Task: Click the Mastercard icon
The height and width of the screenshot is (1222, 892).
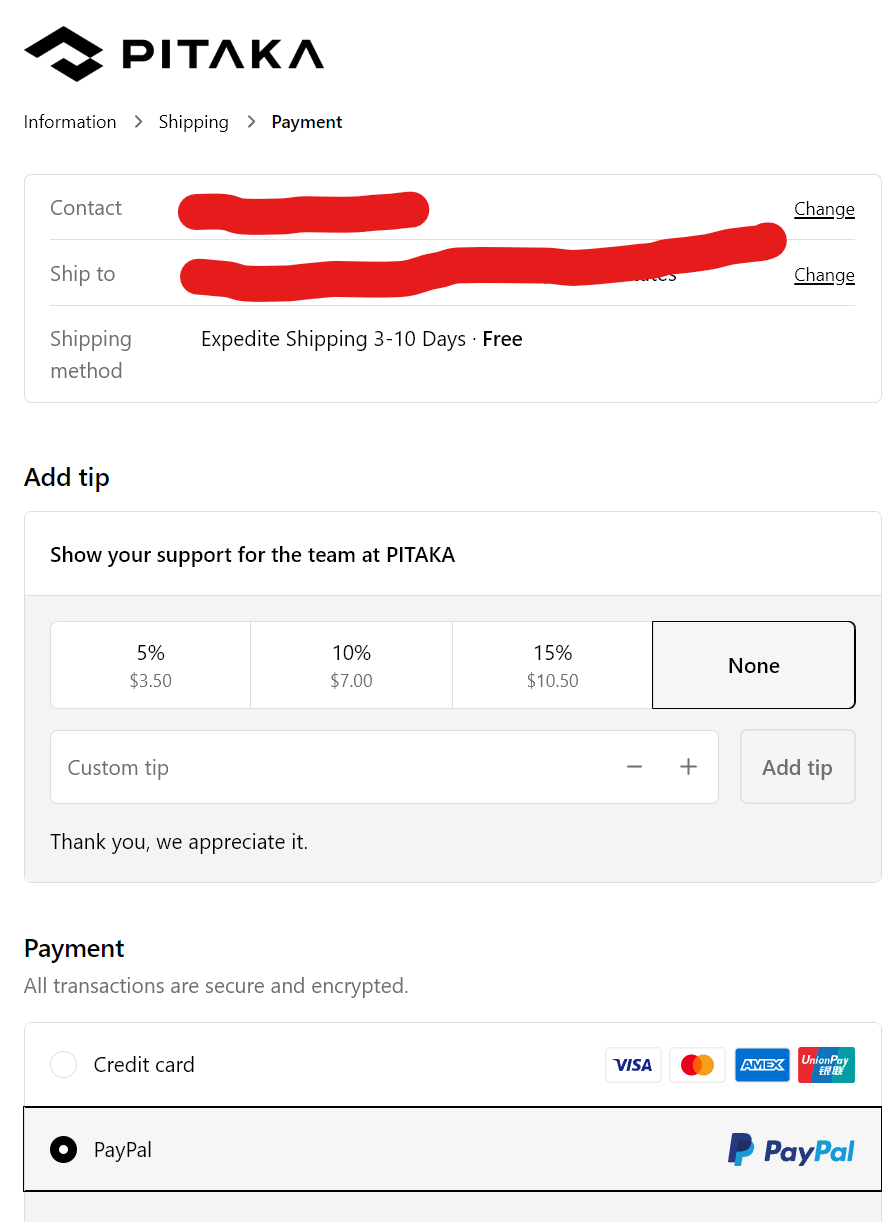Action: coord(697,1065)
